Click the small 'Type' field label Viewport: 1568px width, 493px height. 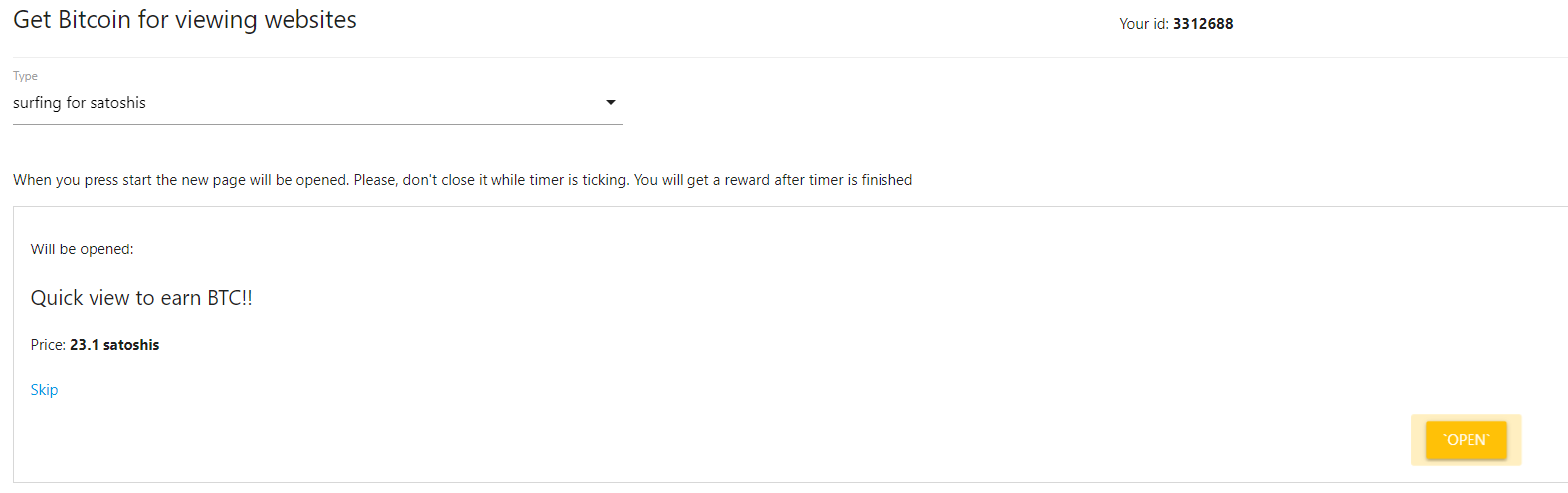[25, 76]
